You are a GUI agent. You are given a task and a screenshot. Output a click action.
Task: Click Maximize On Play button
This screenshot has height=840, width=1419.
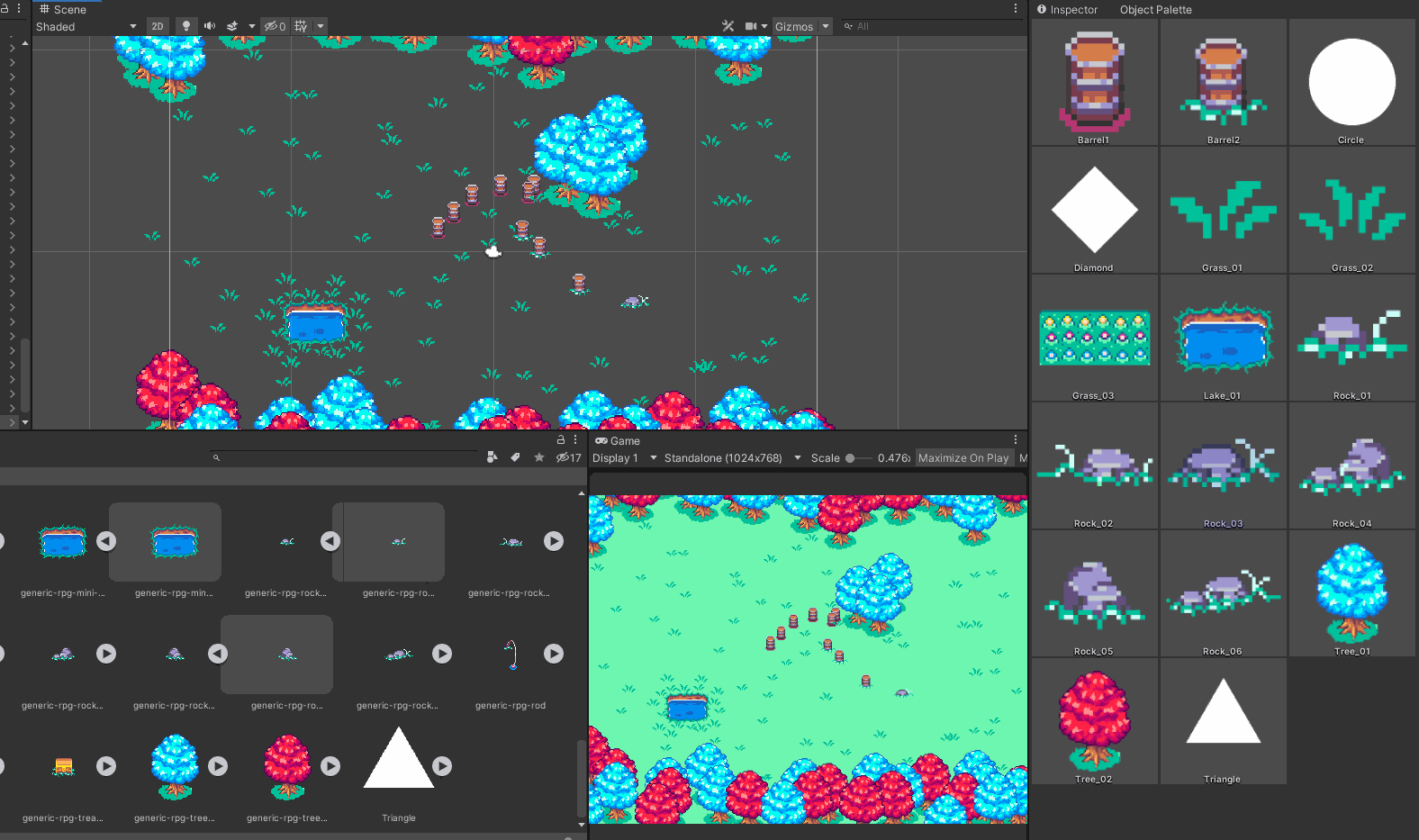[x=963, y=458]
